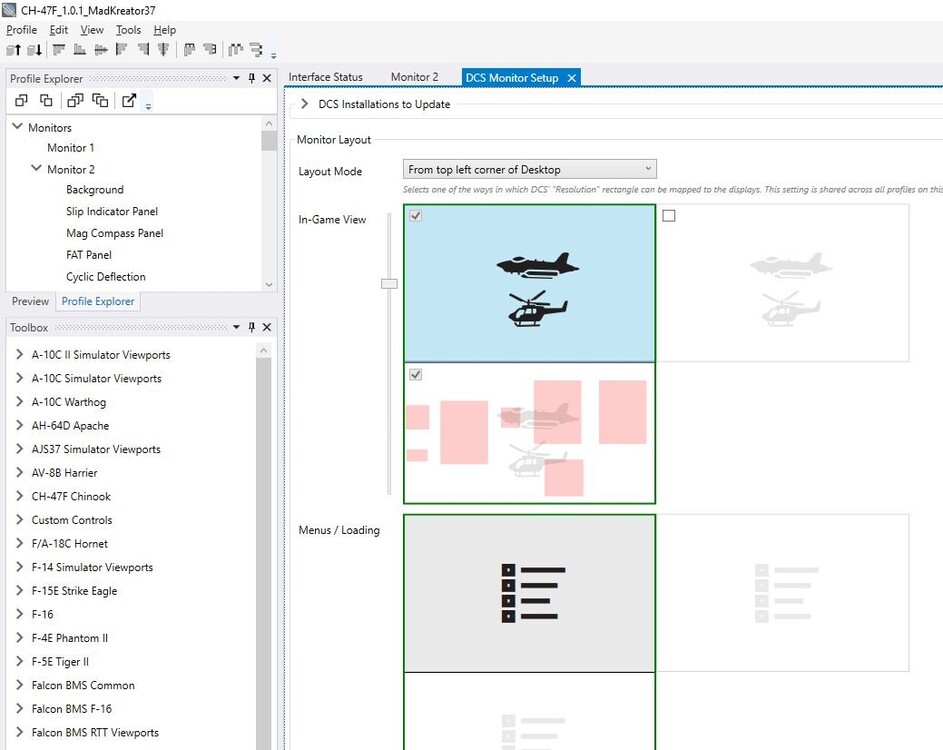This screenshot has width=943, height=750.
Task: Align selected controls to left edges
Action: tap(121, 49)
